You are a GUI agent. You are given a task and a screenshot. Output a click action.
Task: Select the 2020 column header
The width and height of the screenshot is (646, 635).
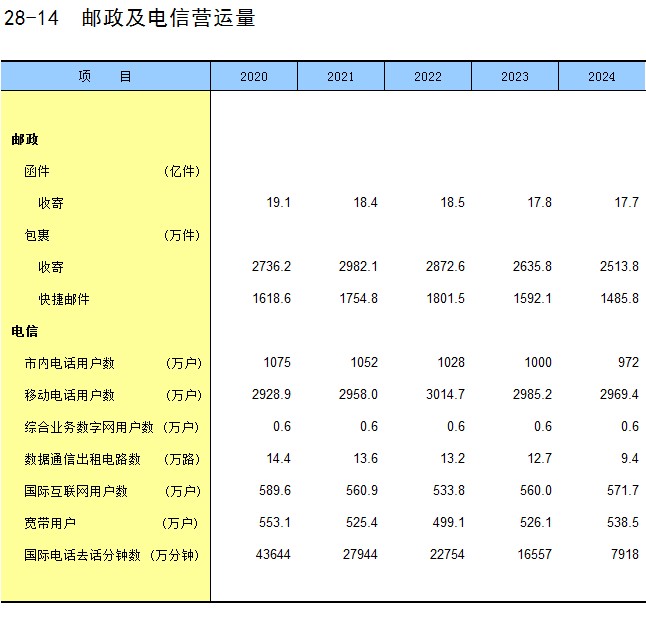coord(254,77)
